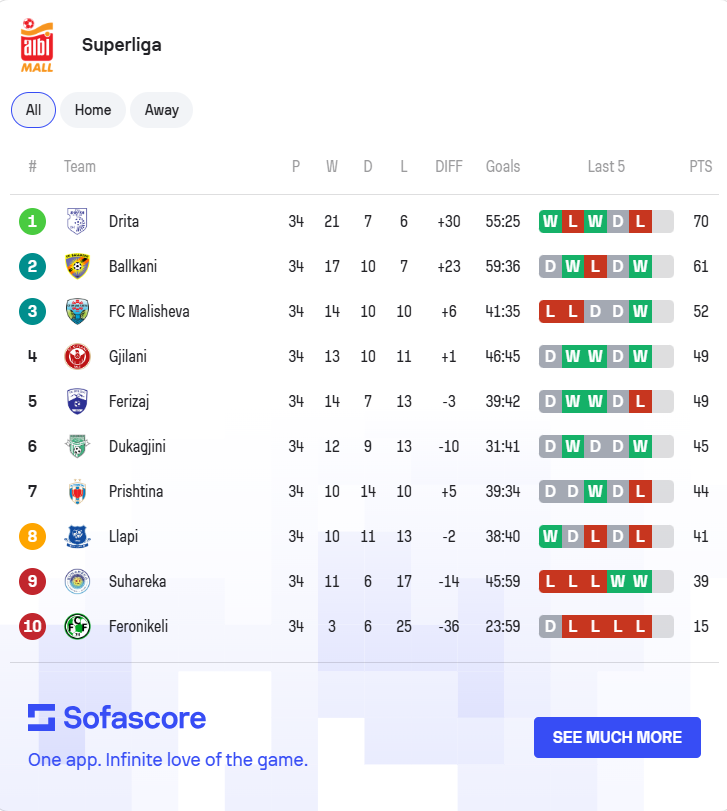This screenshot has height=811, width=727.
Task: Click the Albi Mall Superliga logo
Action: coord(37,46)
